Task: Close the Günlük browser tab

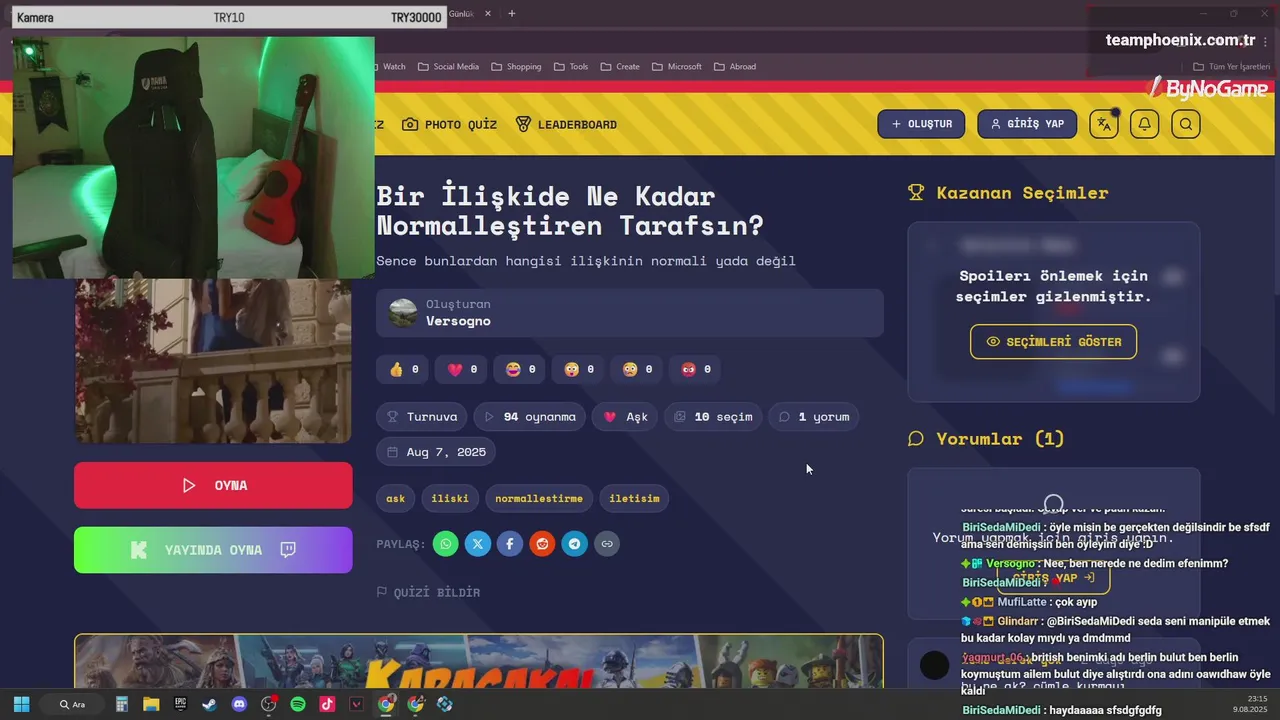Action: click(x=488, y=14)
